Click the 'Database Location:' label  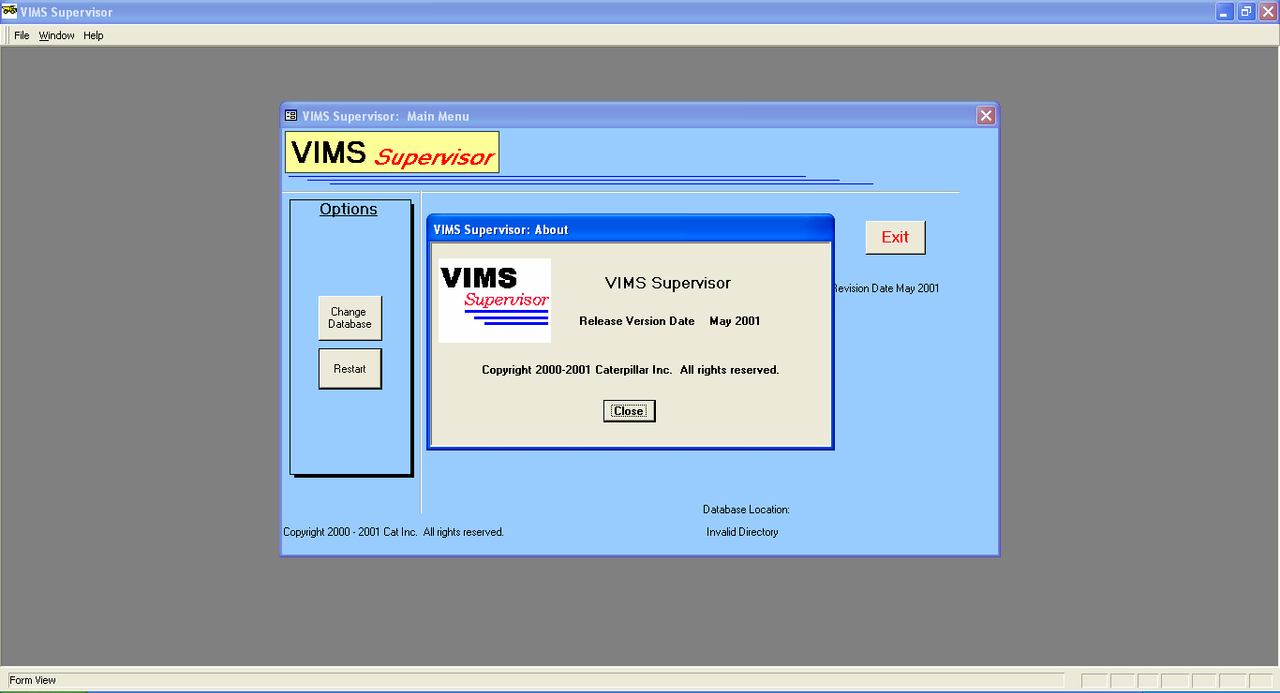pyautogui.click(x=746, y=510)
